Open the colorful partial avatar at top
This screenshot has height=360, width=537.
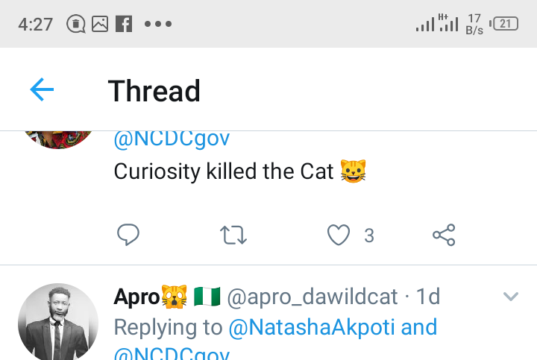[58, 140]
